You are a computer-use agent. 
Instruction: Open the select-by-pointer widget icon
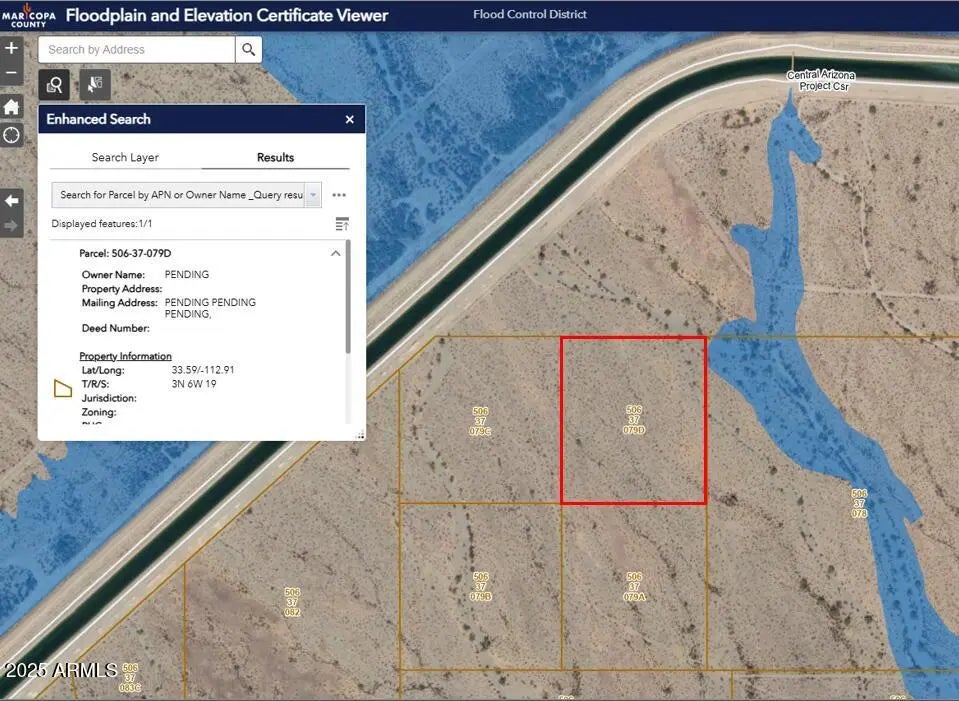(x=95, y=85)
